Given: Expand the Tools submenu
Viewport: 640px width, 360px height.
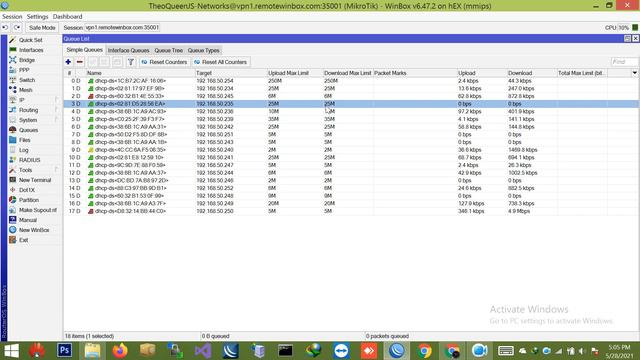Looking at the screenshot, I should click(56, 170).
